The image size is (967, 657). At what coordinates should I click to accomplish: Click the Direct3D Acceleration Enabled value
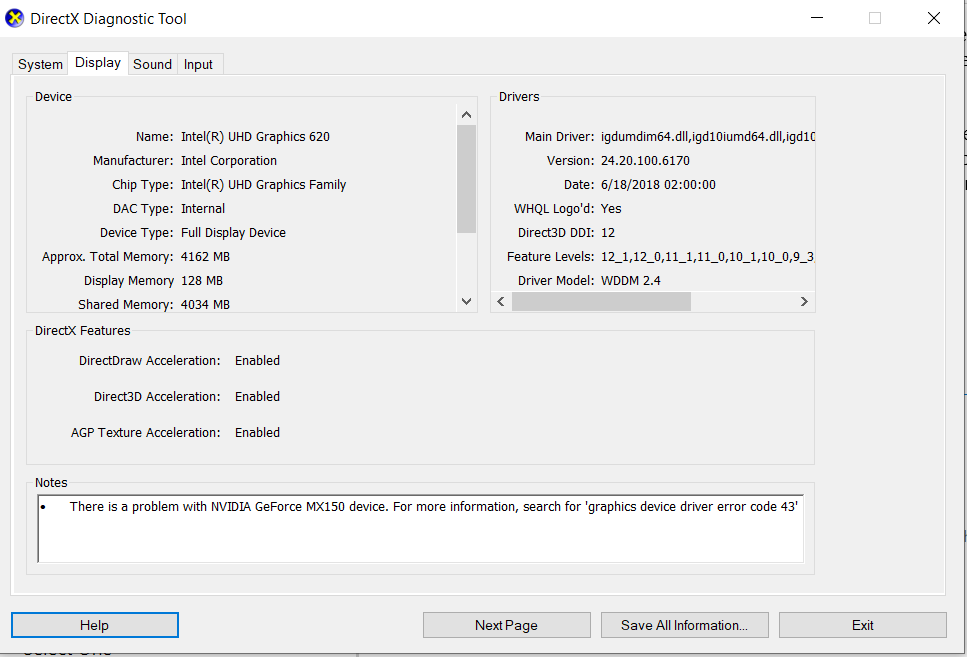coord(257,397)
